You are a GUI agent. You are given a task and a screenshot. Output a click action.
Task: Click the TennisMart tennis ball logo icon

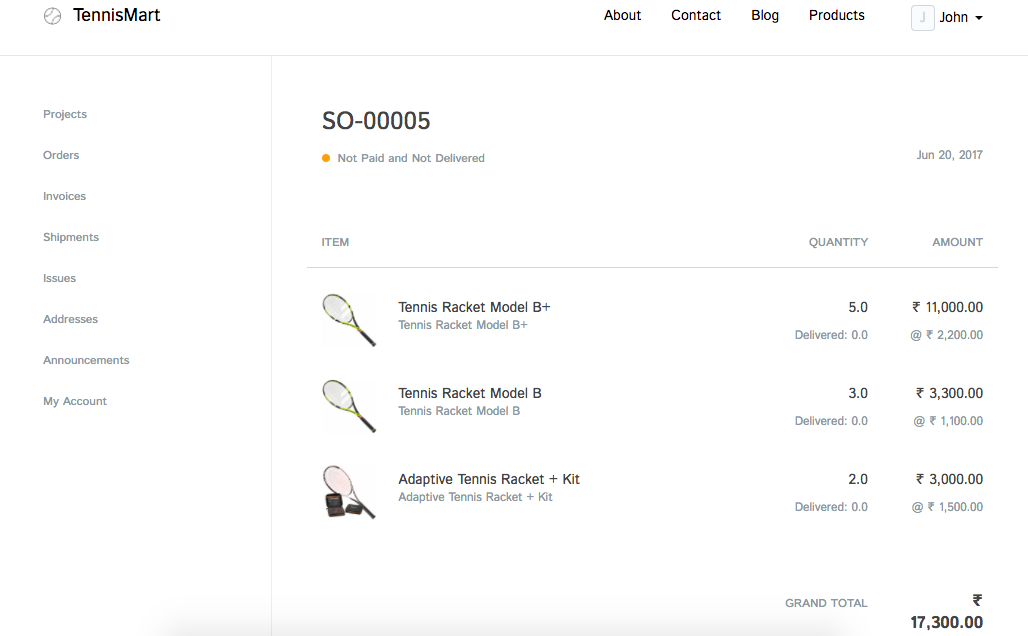pyautogui.click(x=53, y=16)
